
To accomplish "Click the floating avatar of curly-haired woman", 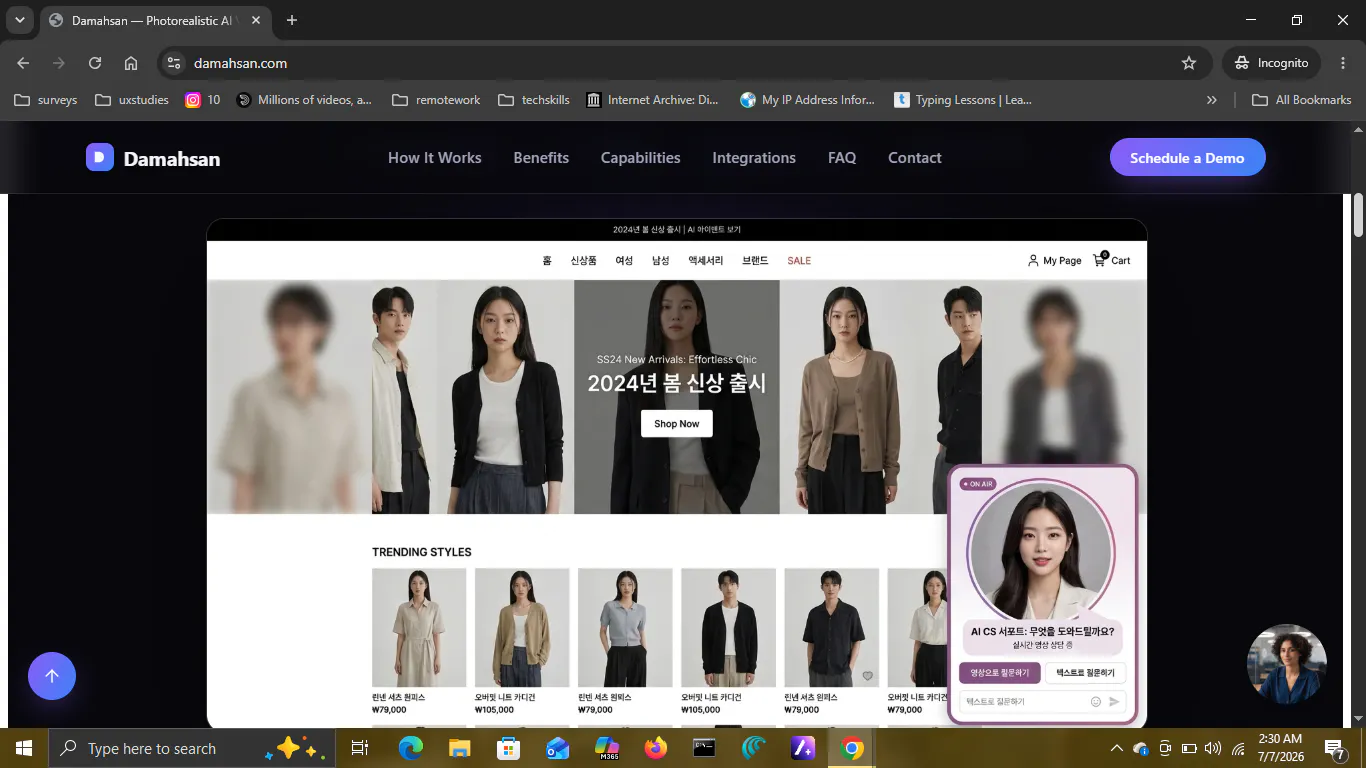I will click(1287, 664).
